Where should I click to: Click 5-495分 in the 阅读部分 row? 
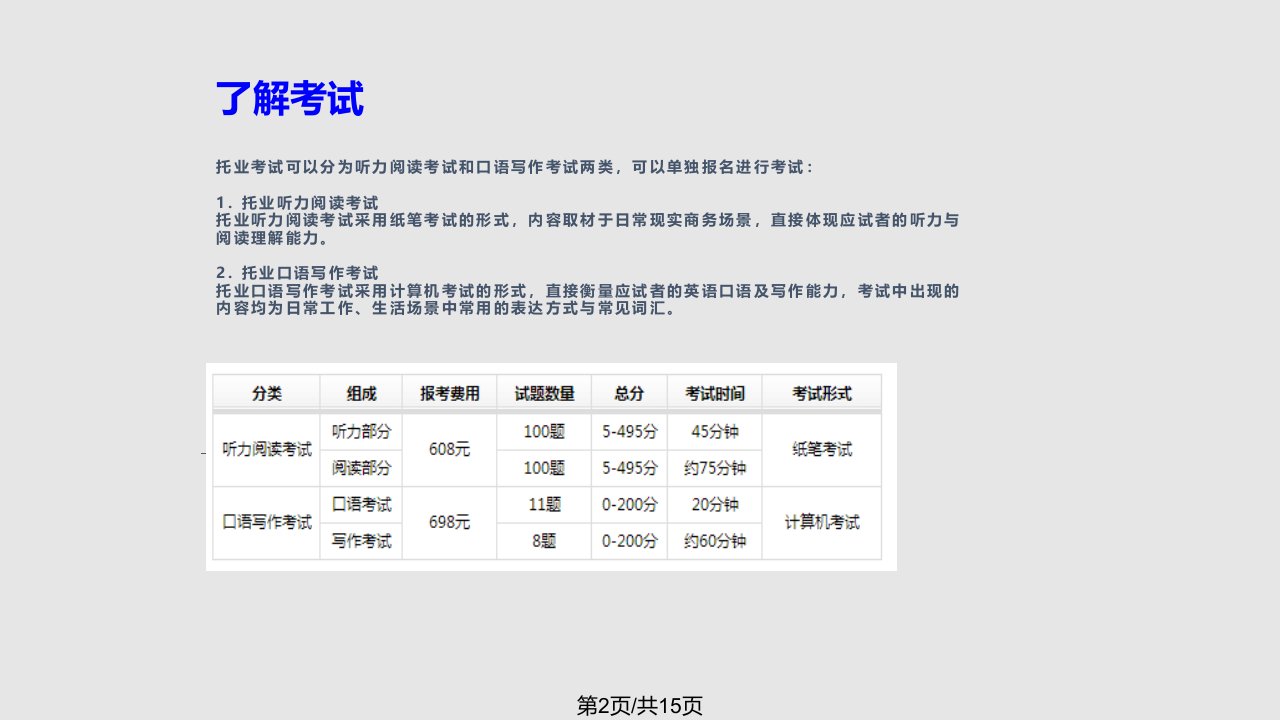coord(629,468)
